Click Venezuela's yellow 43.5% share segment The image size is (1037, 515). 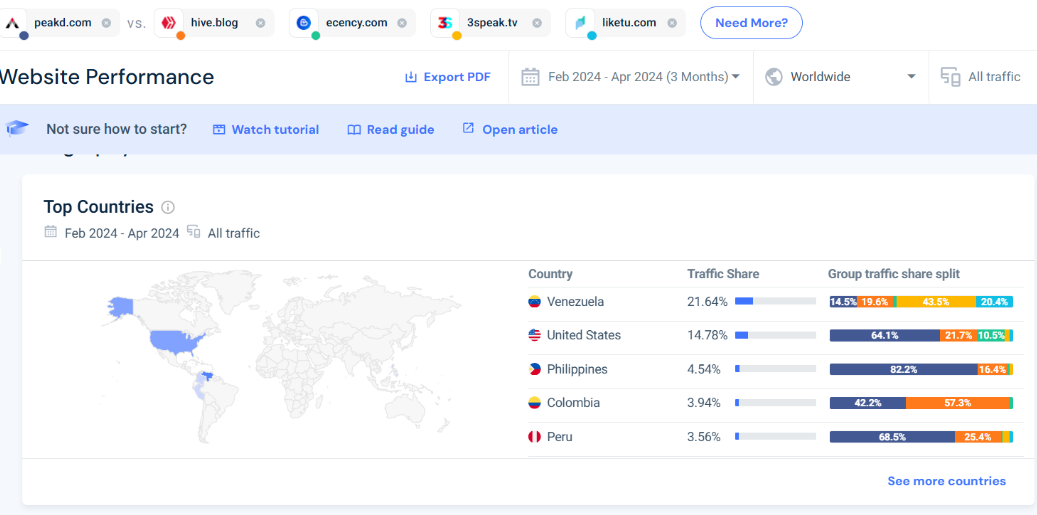936,301
